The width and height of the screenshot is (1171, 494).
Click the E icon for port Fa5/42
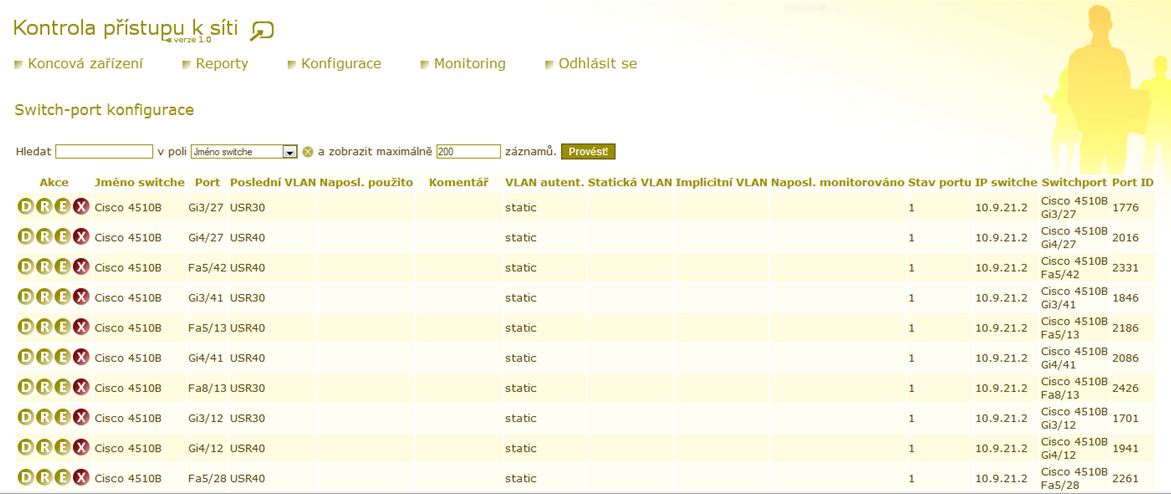62,267
